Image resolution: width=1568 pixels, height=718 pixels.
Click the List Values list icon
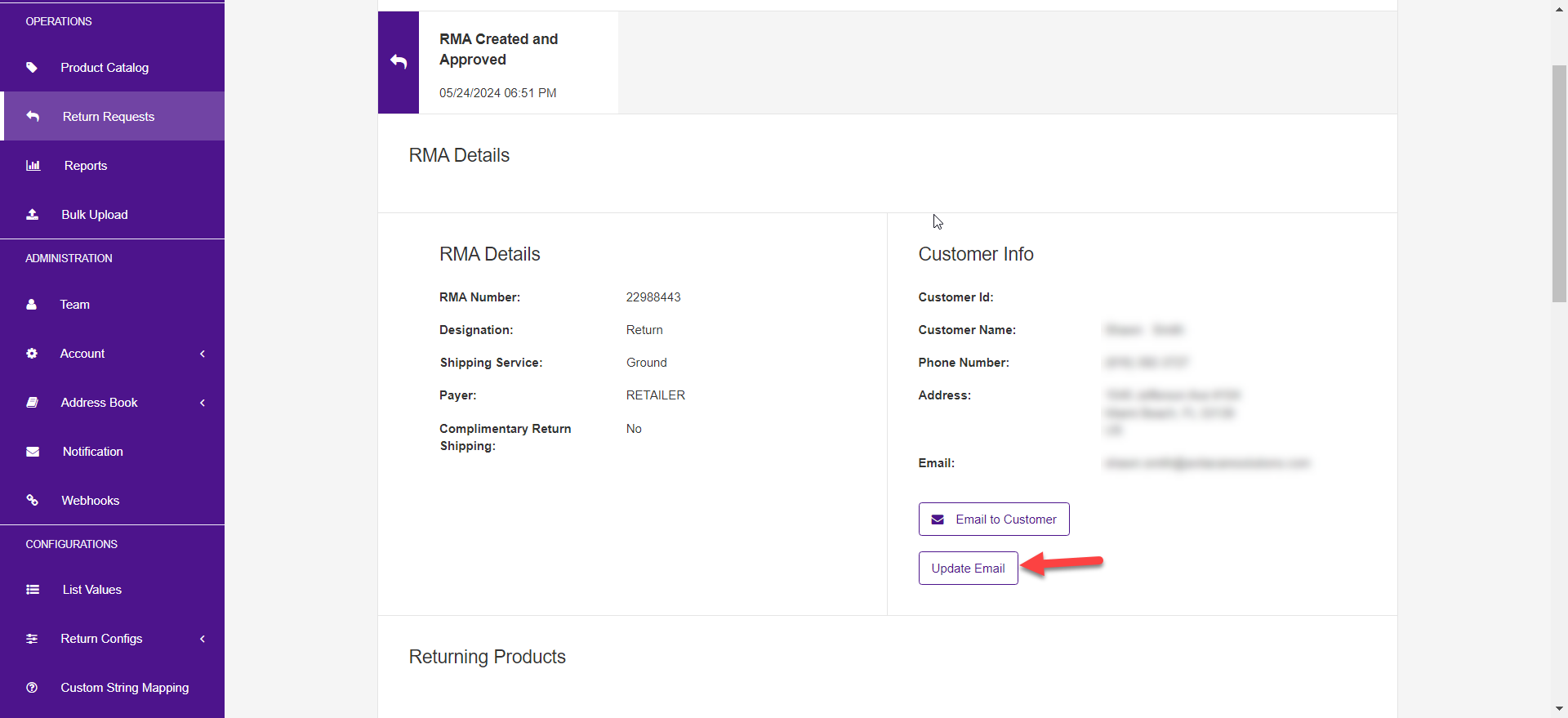[x=33, y=590]
